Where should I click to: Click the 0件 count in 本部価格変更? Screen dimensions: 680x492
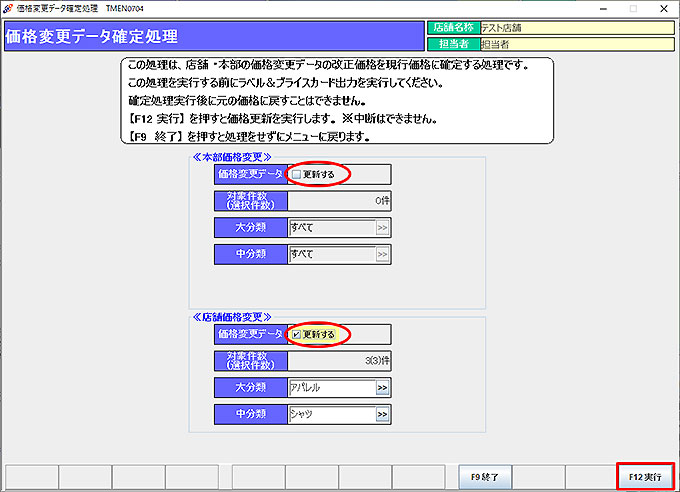[x=339, y=201]
